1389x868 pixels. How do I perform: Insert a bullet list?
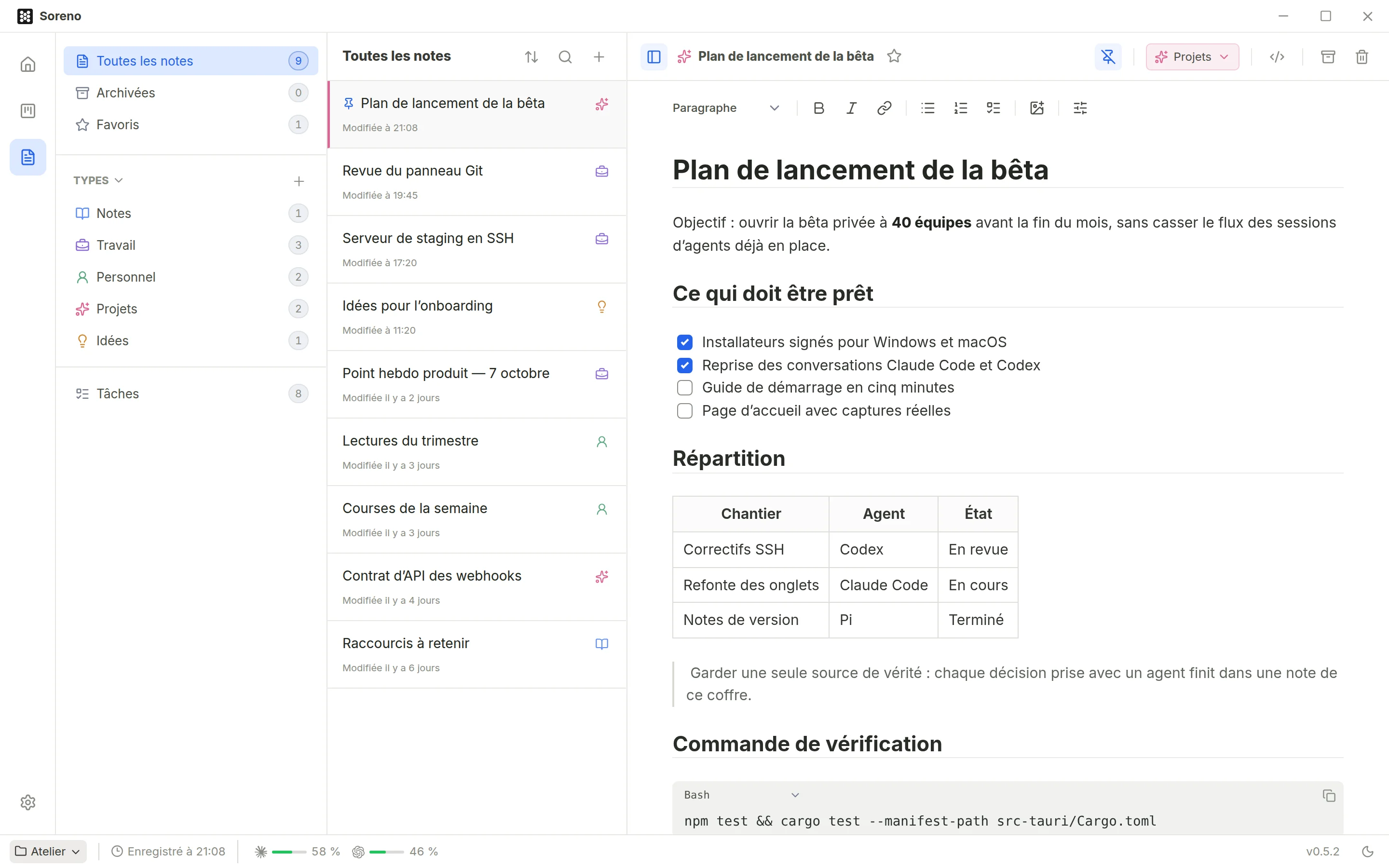928,108
